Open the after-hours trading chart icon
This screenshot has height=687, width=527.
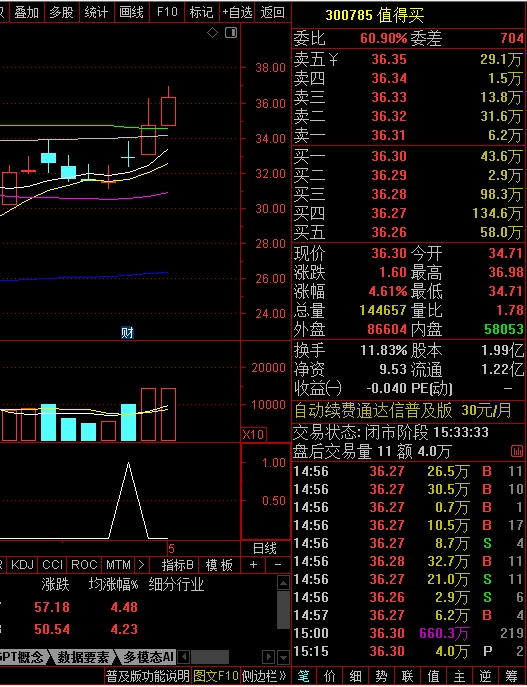tap(516, 451)
